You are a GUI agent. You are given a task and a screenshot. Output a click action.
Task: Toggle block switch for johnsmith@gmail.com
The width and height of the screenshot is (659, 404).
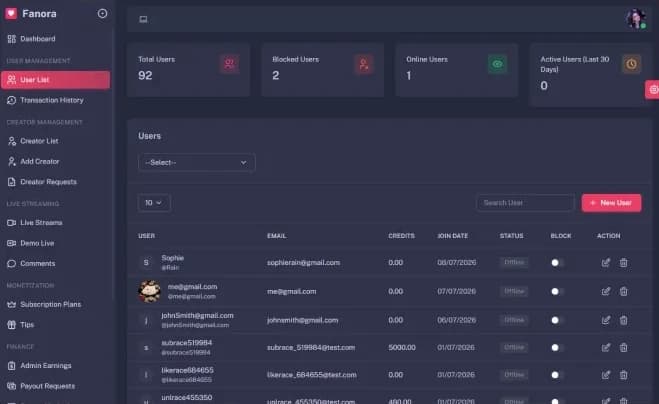[557, 320]
